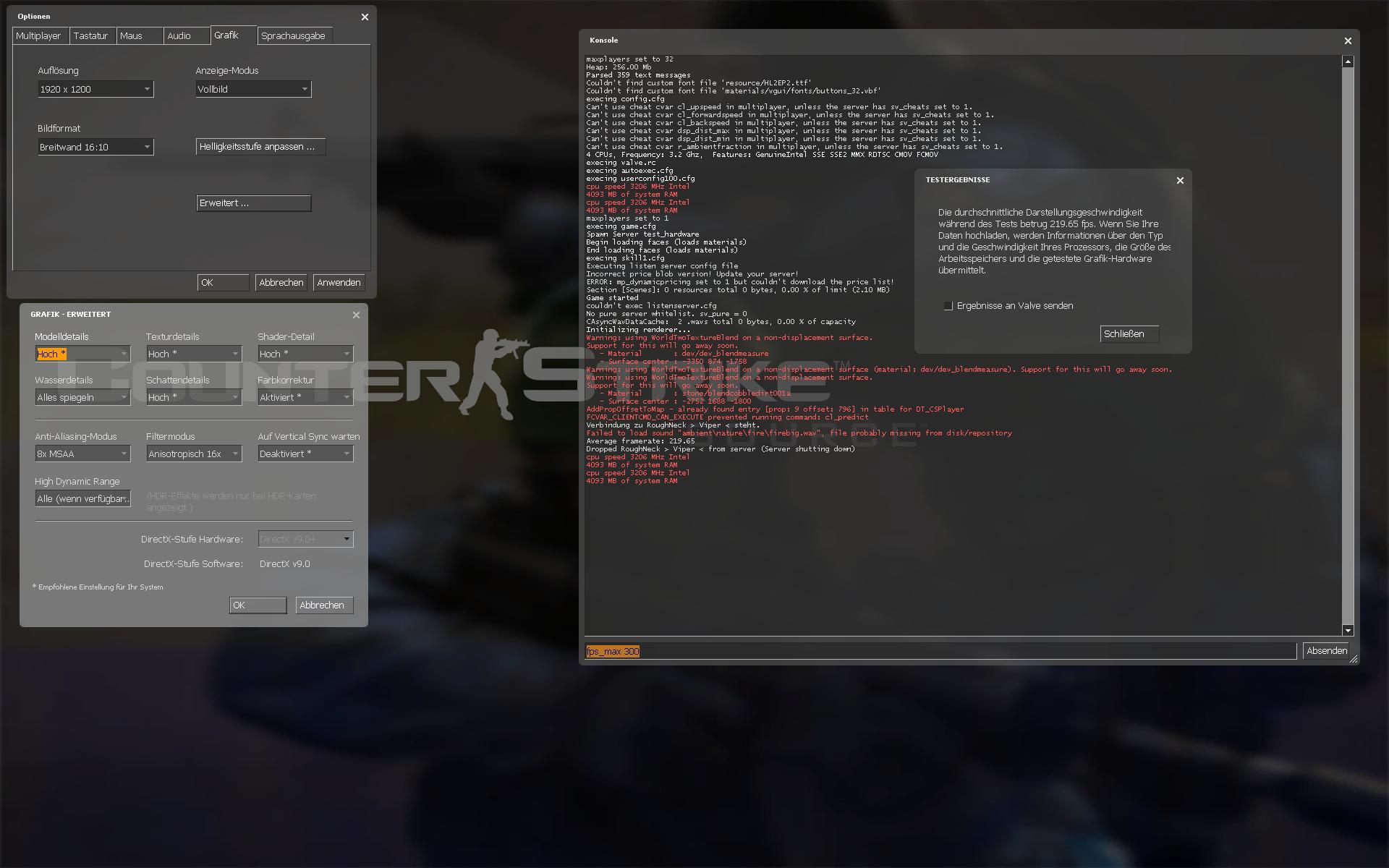The width and height of the screenshot is (1389, 868).
Task: Open the Anzeige-Modus Vollbild dropdown
Action: (253, 89)
